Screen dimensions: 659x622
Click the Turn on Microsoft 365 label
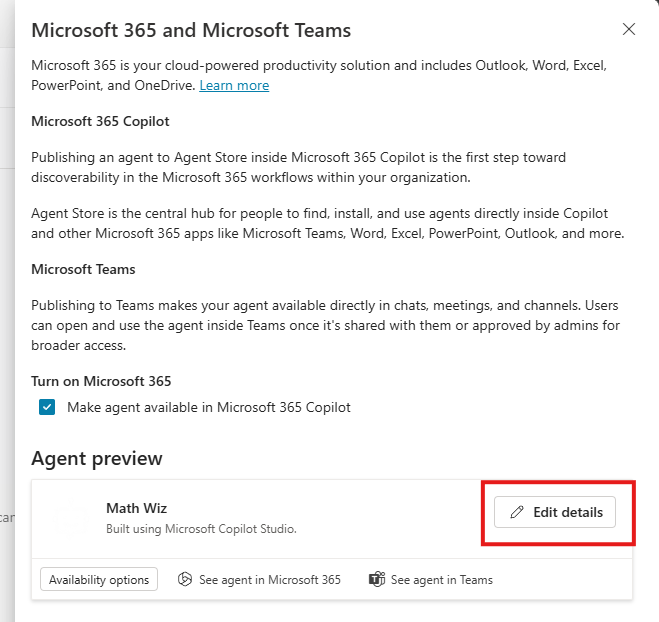101,381
